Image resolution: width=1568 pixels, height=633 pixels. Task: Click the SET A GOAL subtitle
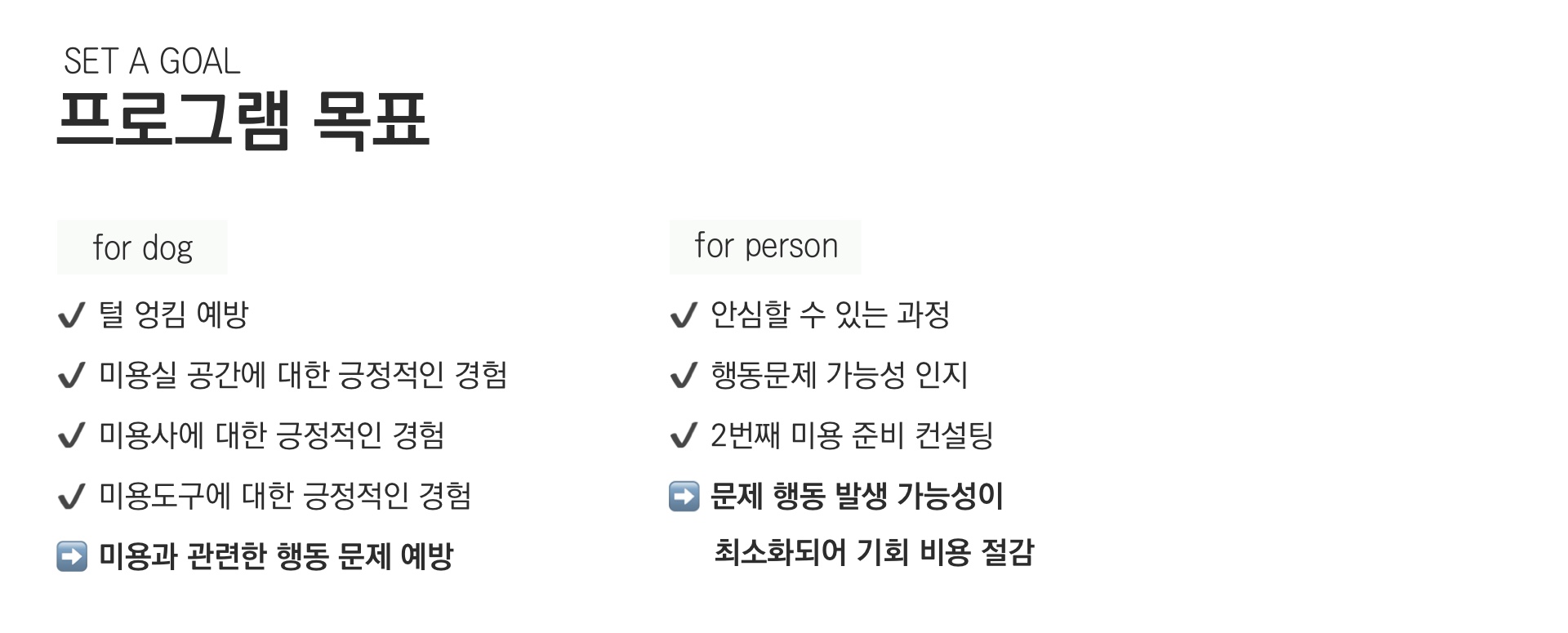[x=152, y=61]
